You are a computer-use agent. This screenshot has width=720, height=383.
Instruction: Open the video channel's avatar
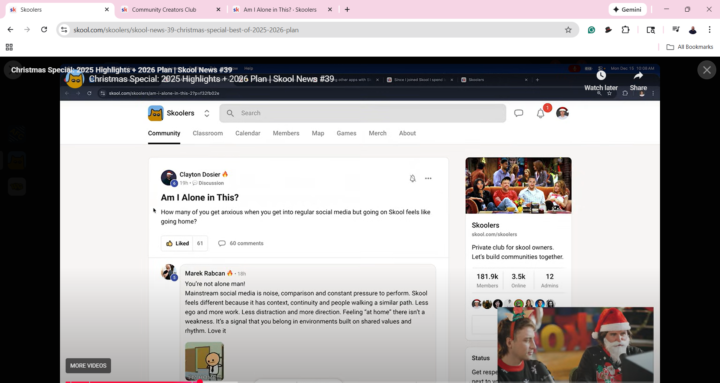(74, 79)
